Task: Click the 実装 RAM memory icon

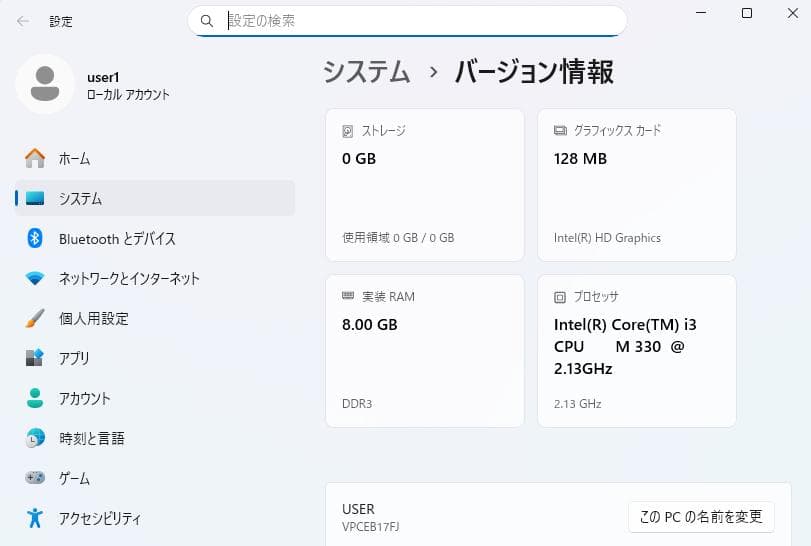Action: coord(348,295)
